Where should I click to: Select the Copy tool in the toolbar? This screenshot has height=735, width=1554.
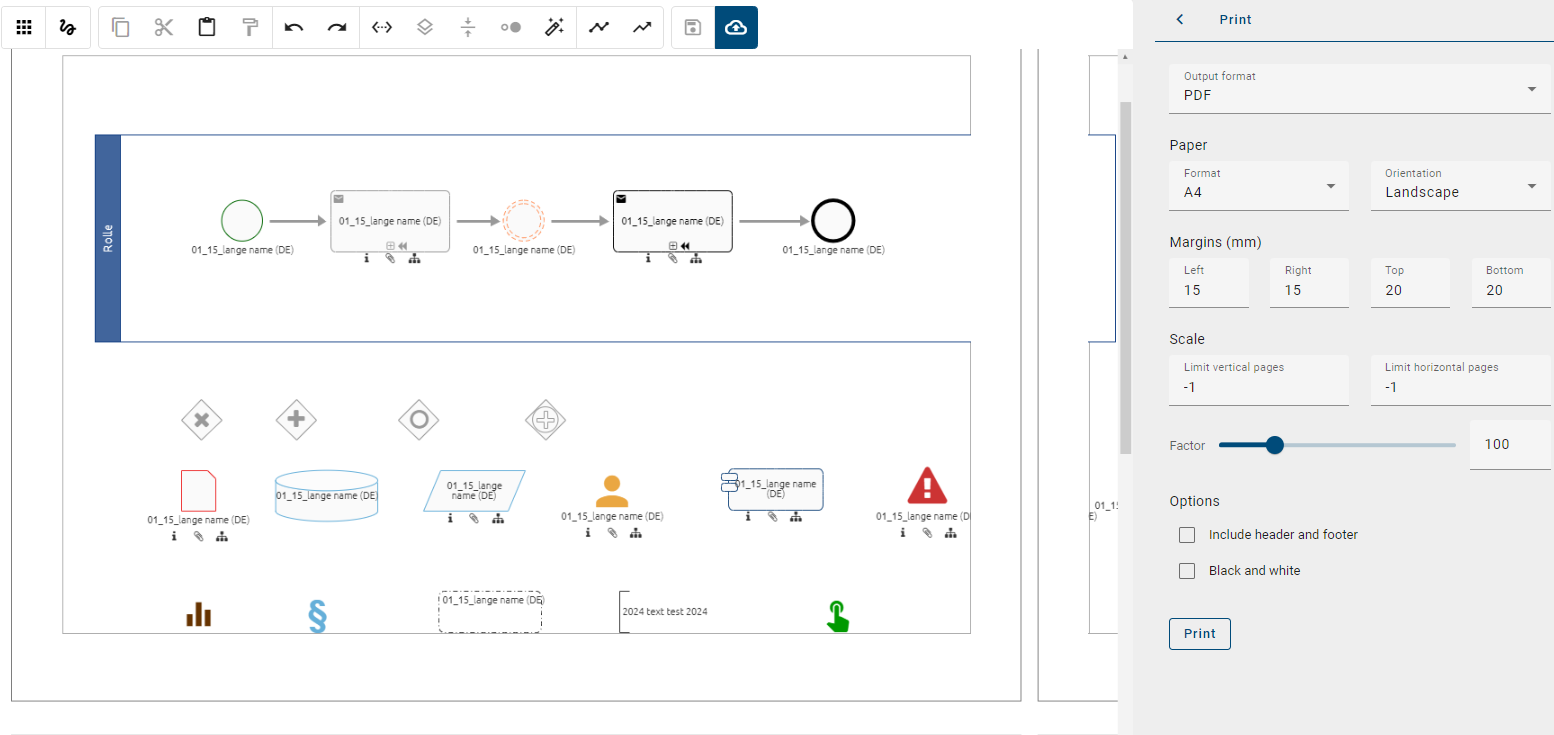tap(120, 27)
